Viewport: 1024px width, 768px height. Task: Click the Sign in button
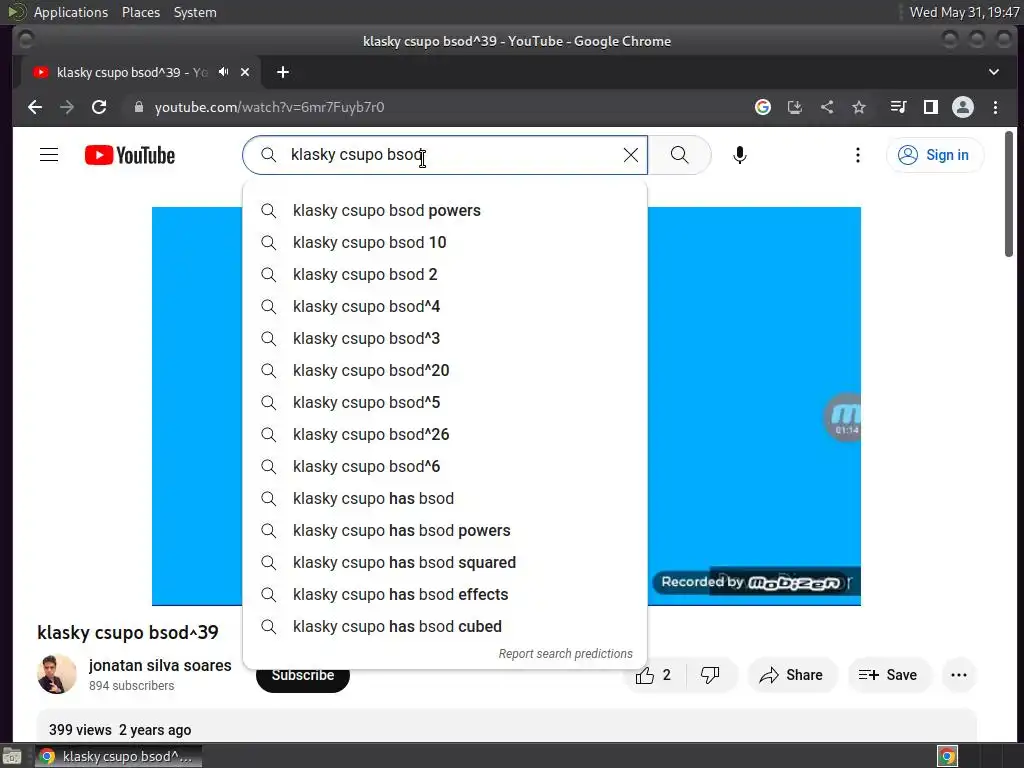934,155
